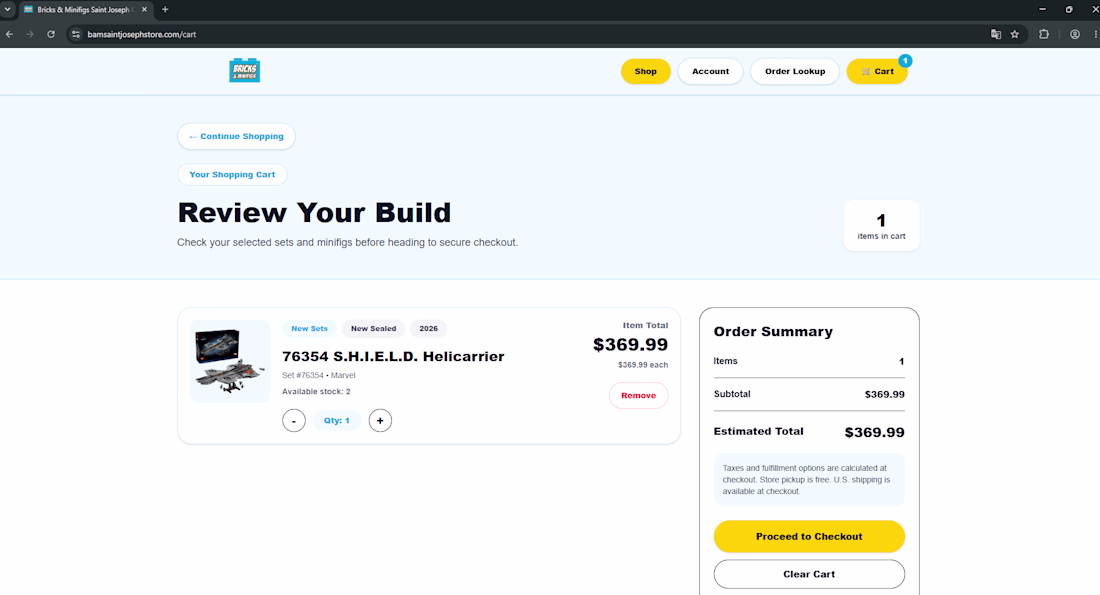Open the 76354 S.H.I.E.L.D. Helicarrier title

point(393,356)
